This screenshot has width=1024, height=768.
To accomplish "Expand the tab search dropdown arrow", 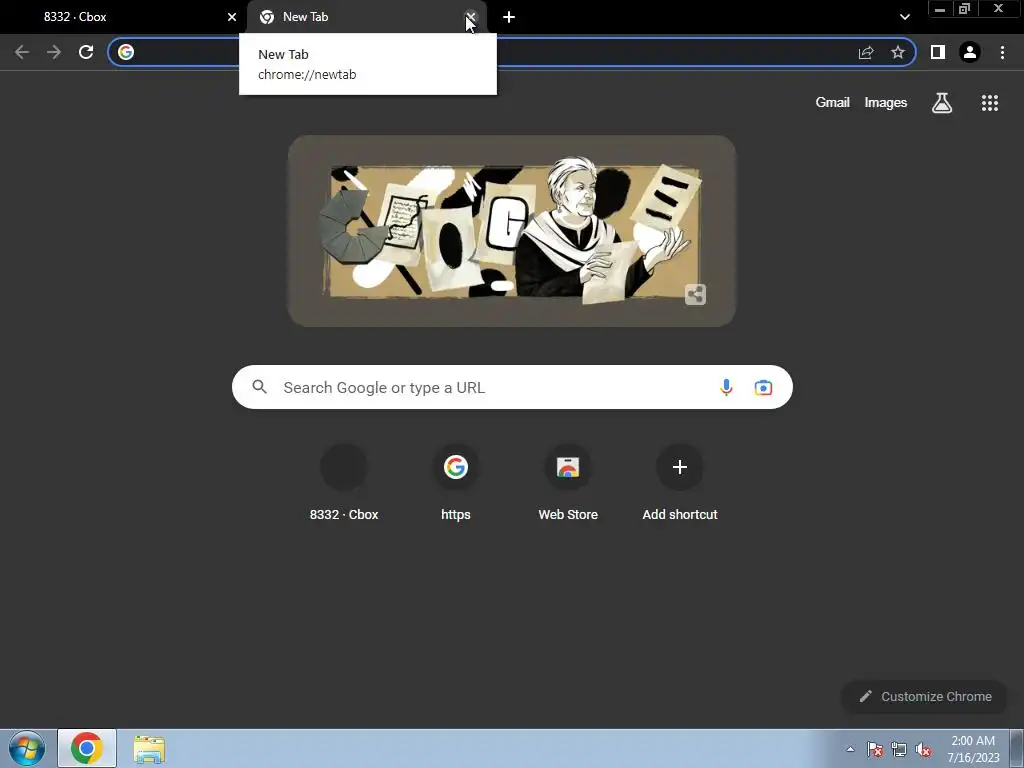I will click(x=904, y=17).
